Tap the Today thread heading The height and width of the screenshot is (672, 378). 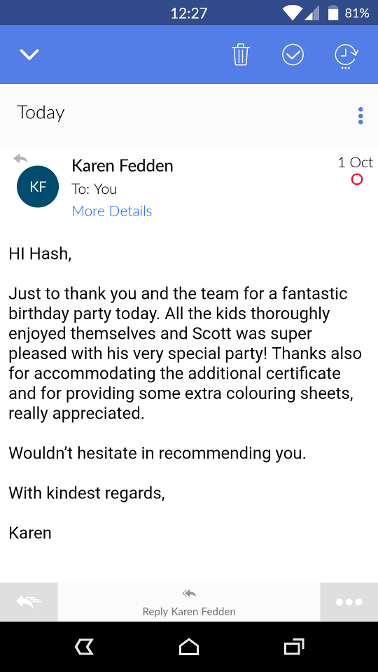tap(41, 113)
